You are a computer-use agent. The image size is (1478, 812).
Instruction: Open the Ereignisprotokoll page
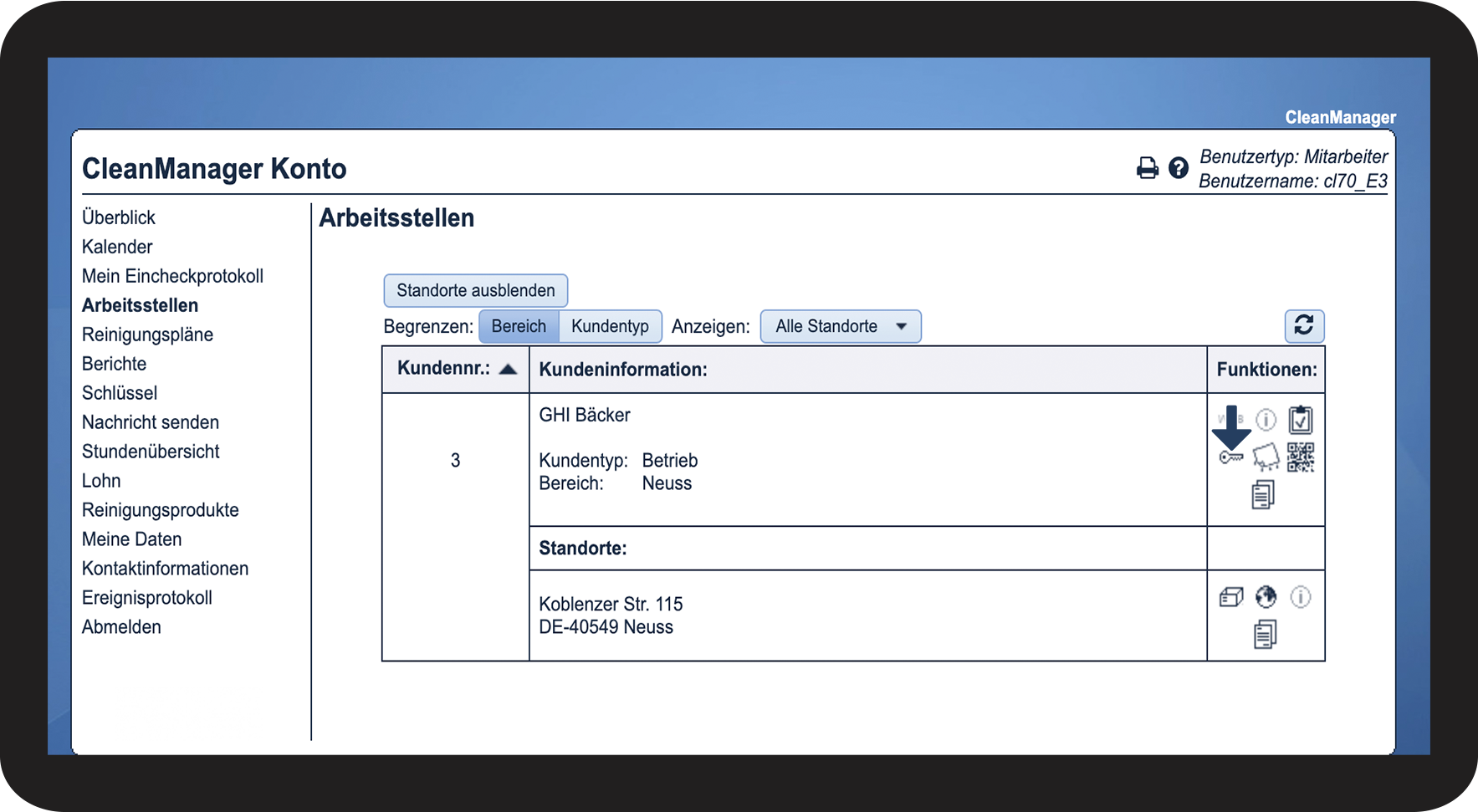pyautogui.click(x=147, y=598)
